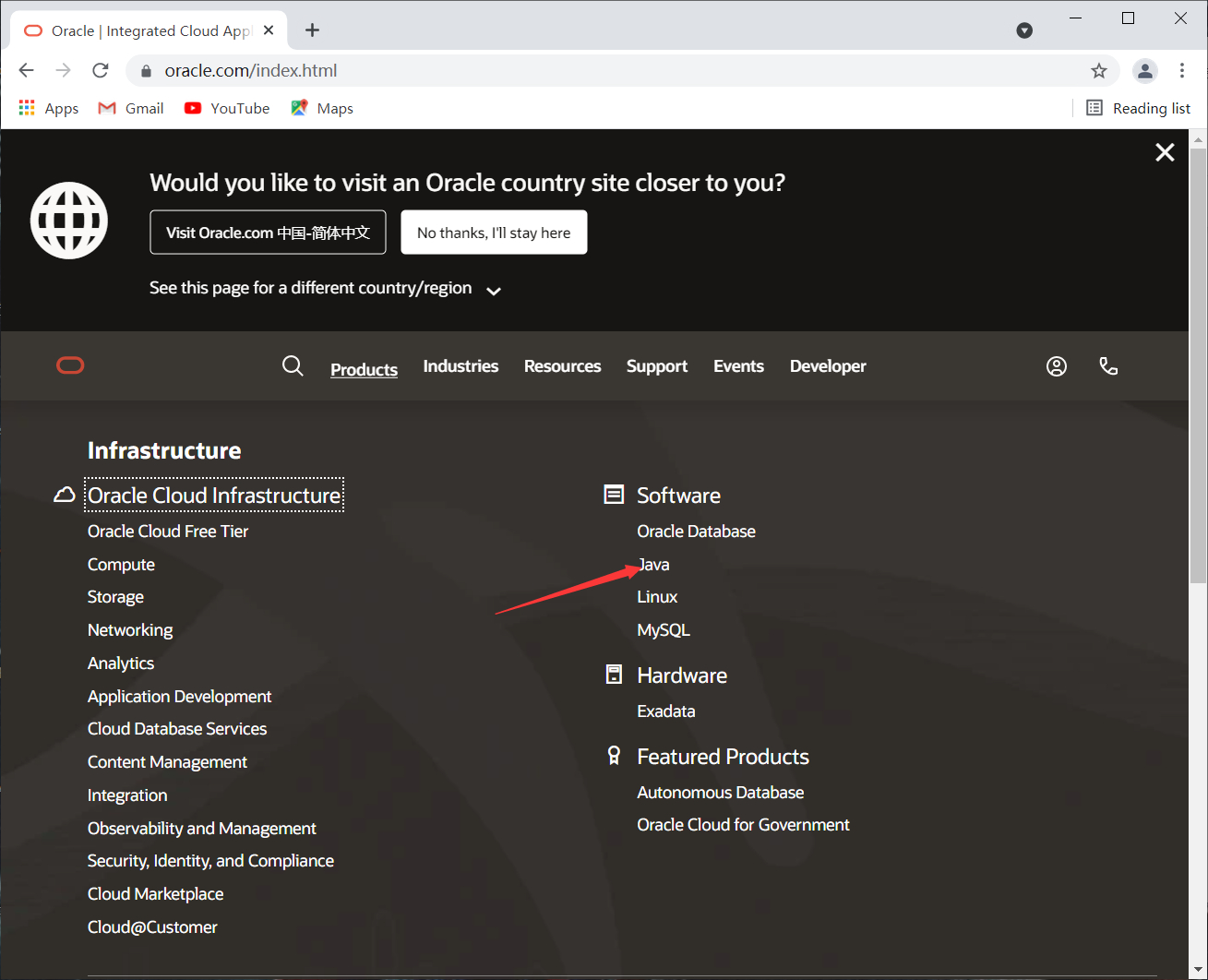
Task: Click the site lock icon in address bar
Action: pyautogui.click(x=146, y=71)
